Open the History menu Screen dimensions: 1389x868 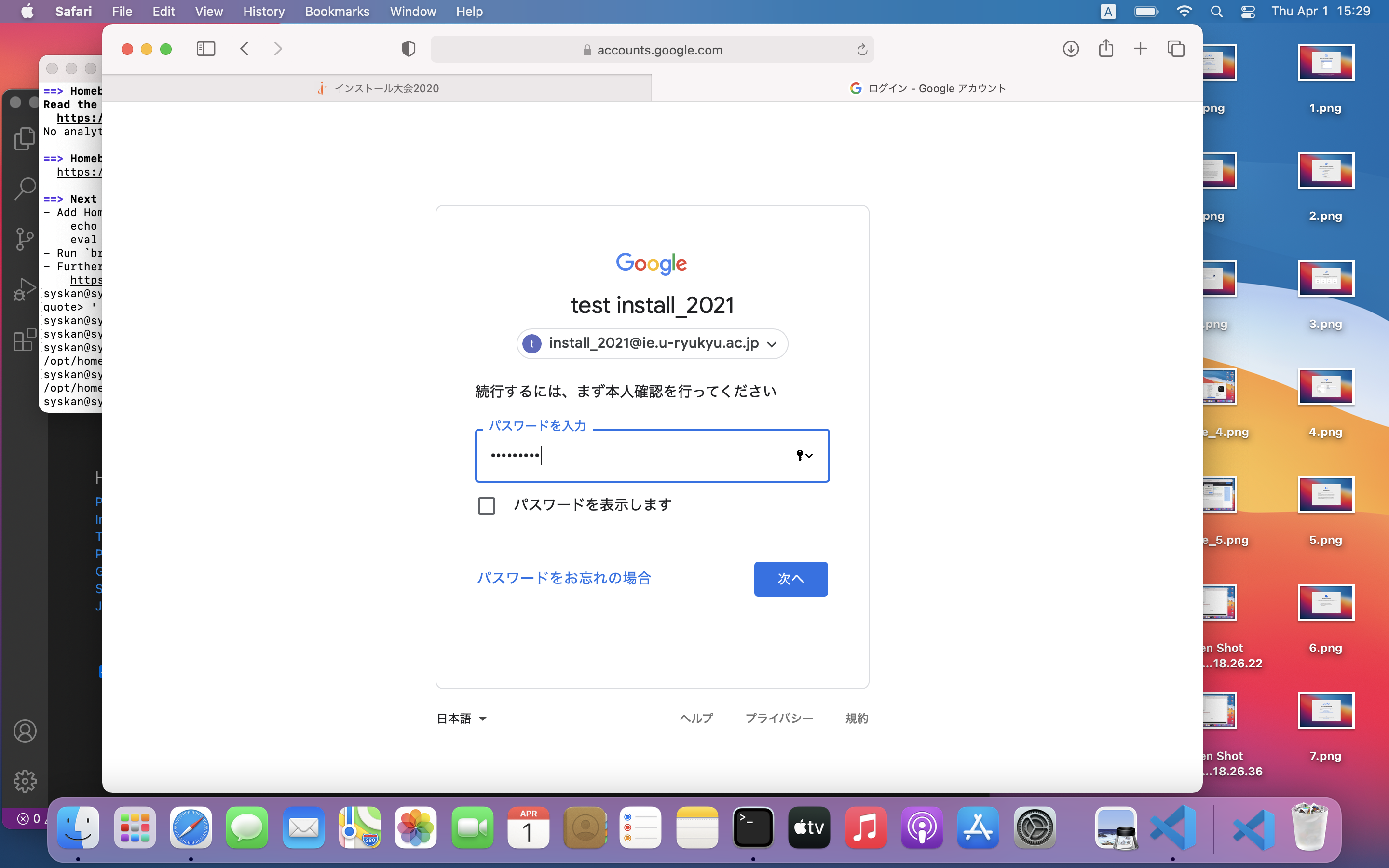click(x=263, y=12)
